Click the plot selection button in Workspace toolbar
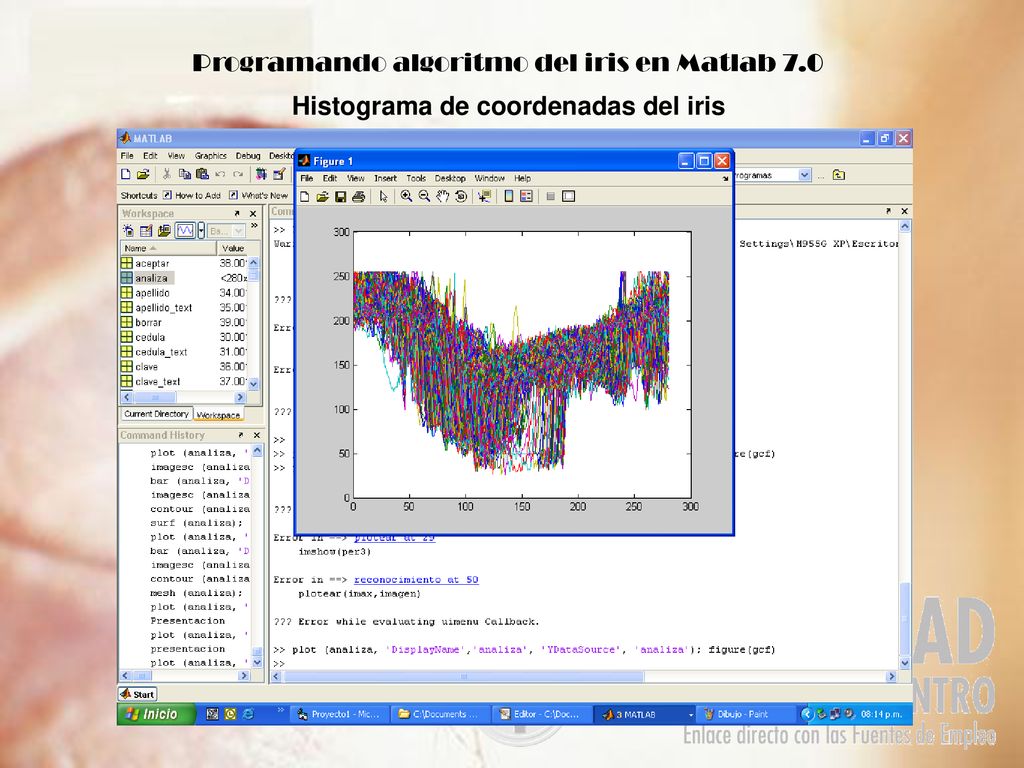 (185, 231)
